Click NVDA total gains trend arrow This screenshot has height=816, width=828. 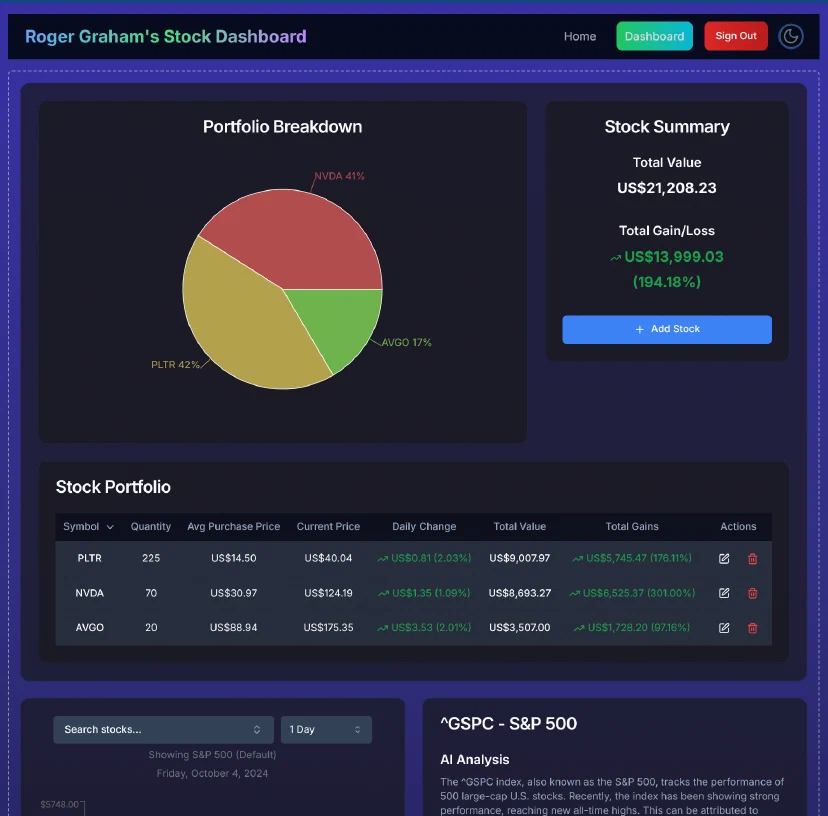click(575, 594)
